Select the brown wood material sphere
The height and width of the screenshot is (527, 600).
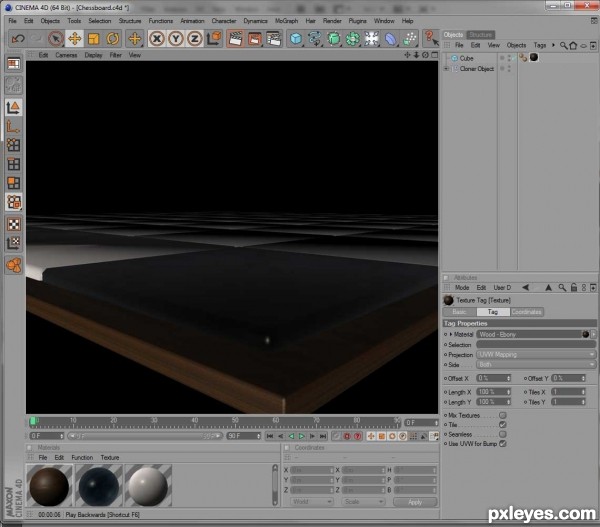tap(49, 485)
